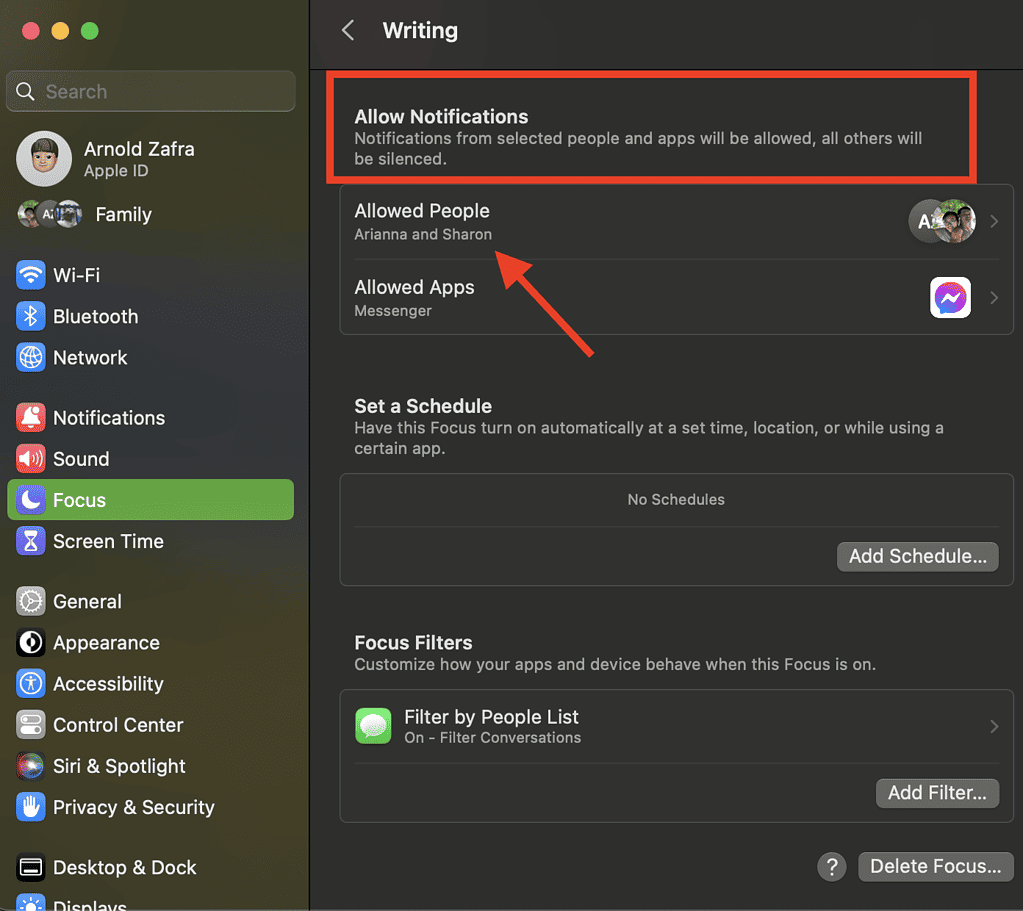Open Network settings globe icon
The width and height of the screenshot is (1023, 911).
pyautogui.click(x=31, y=357)
